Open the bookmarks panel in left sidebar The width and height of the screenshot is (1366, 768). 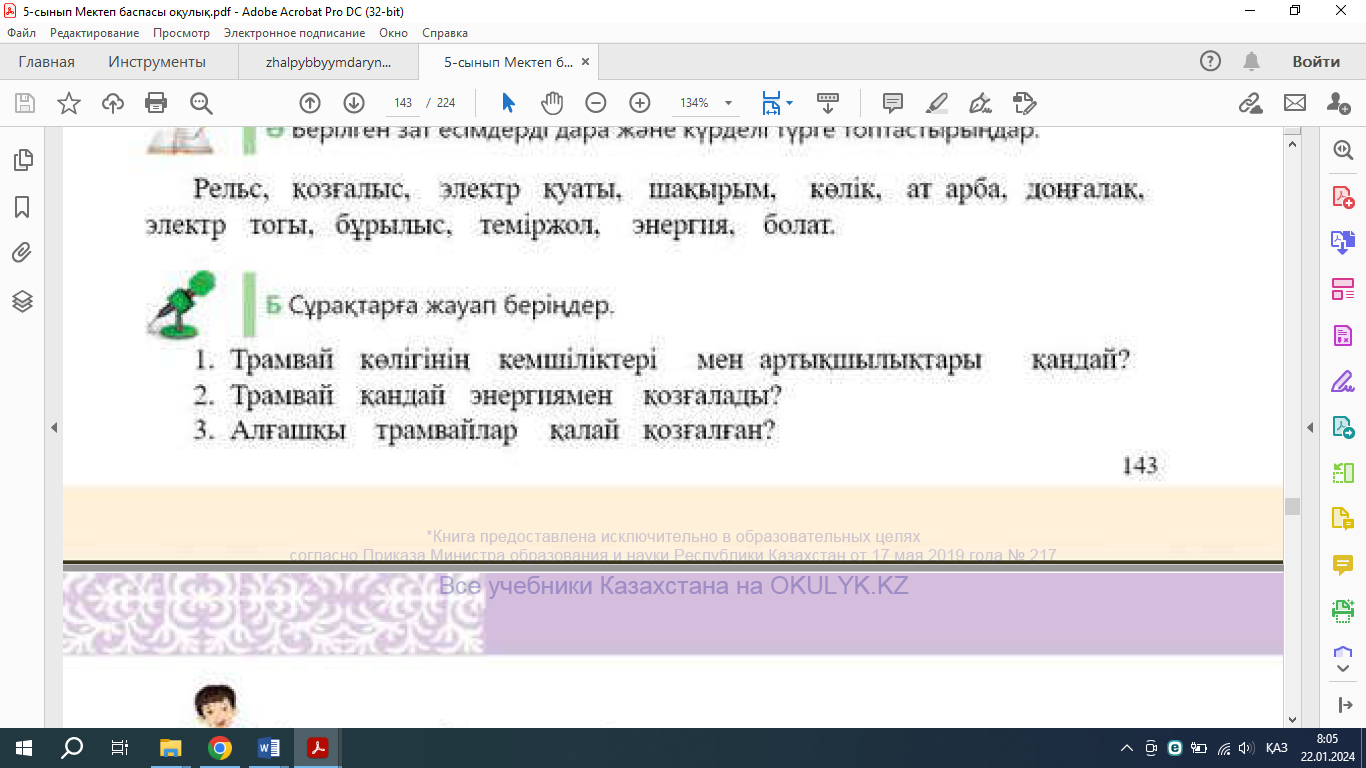22,207
